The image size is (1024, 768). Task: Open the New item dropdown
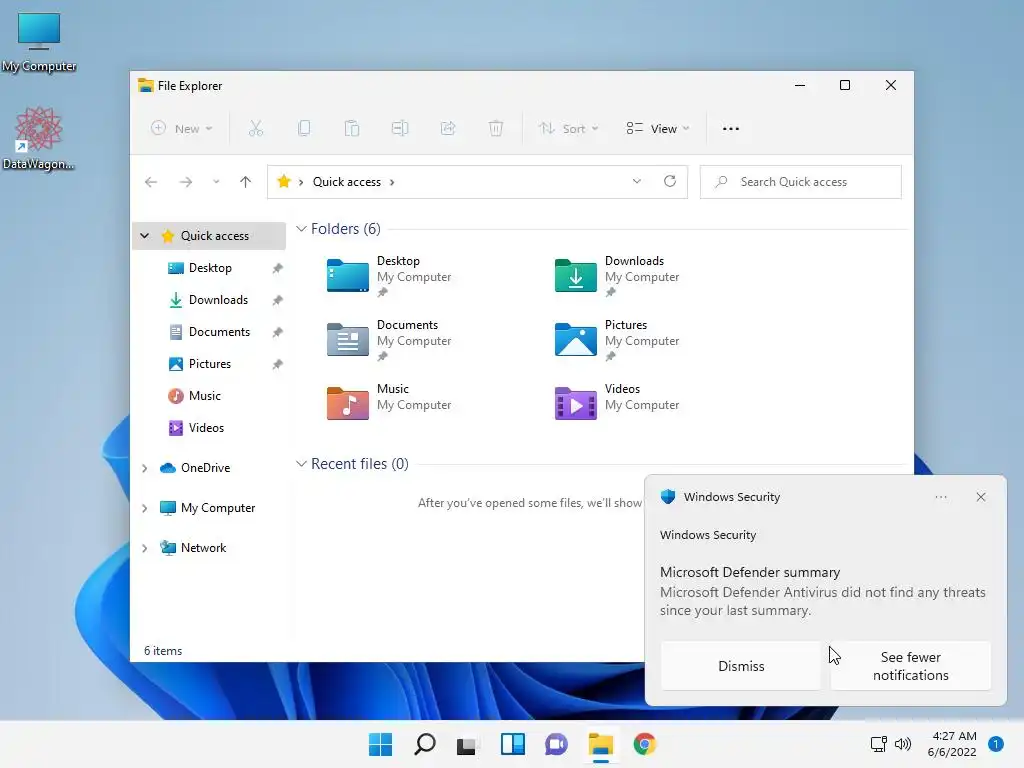[x=182, y=129]
